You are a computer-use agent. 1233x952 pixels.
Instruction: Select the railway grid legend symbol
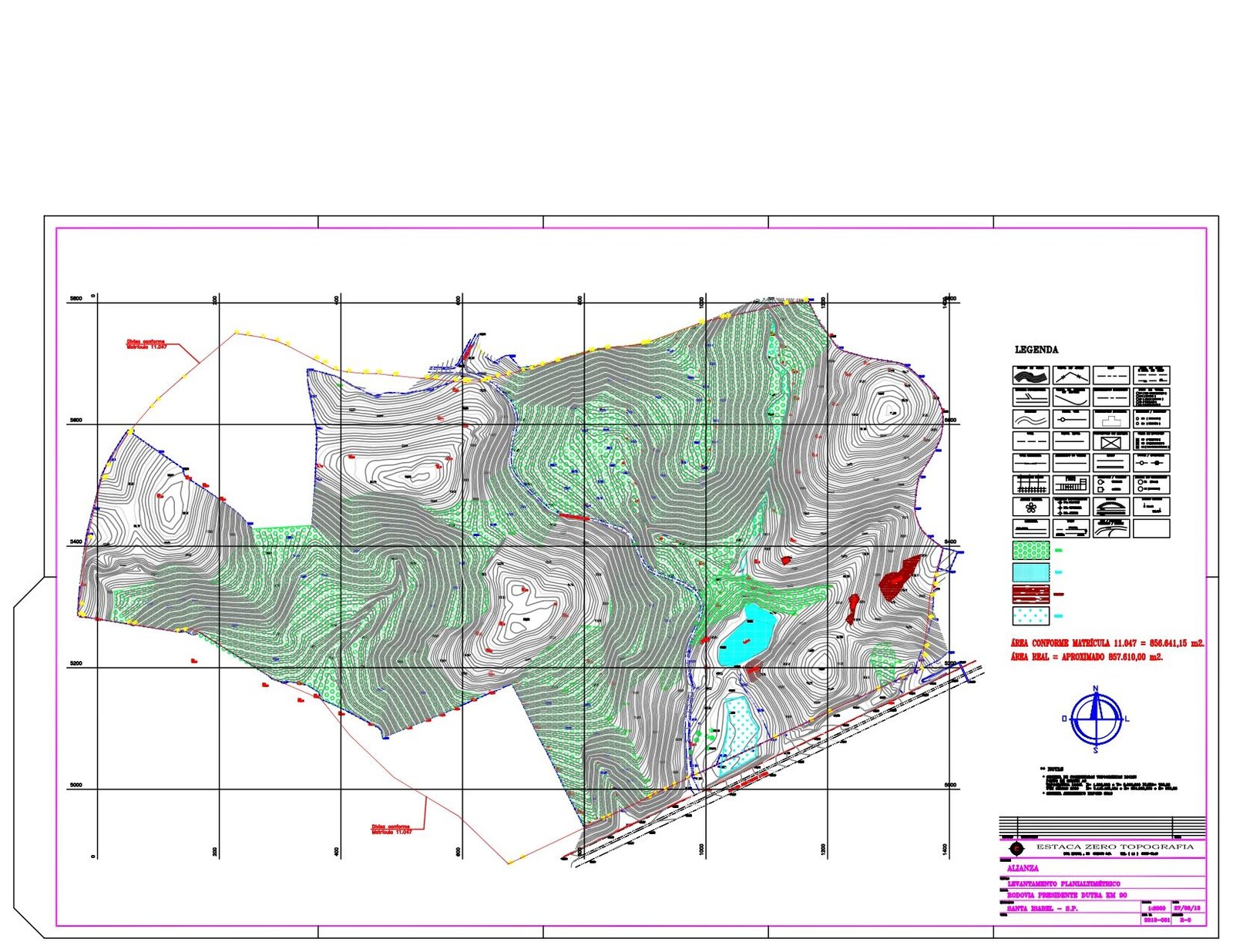[1030, 485]
